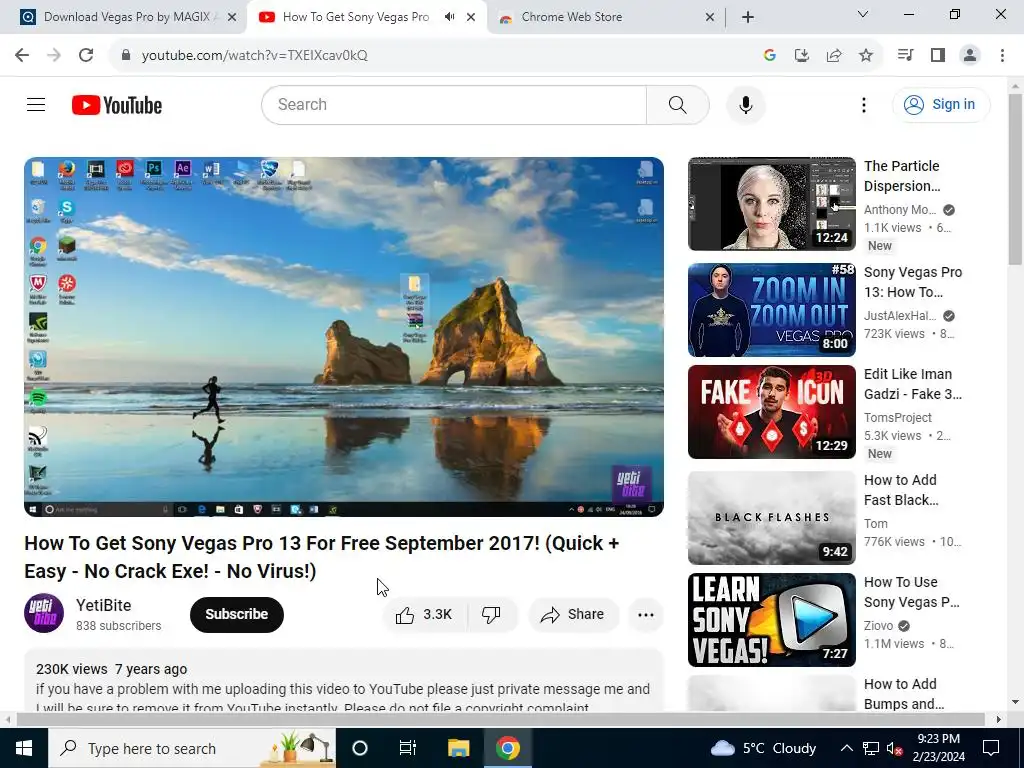Click the browser forward arrow
The image size is (1024, 768).
pos(54,55)
